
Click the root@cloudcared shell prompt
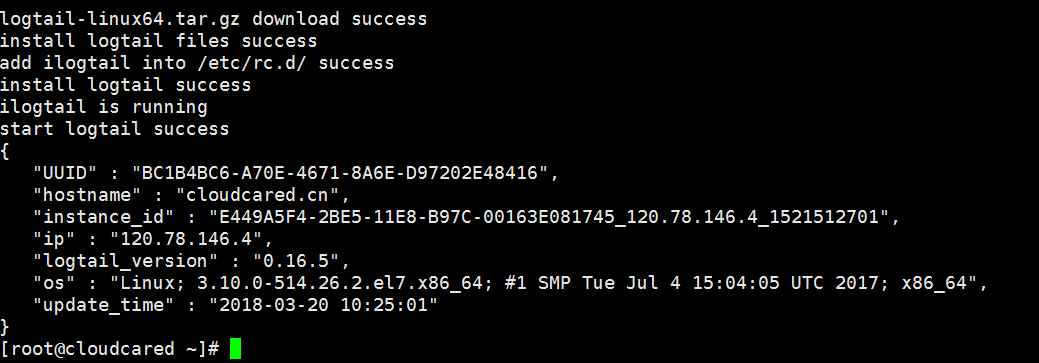(x=110, y=348)
